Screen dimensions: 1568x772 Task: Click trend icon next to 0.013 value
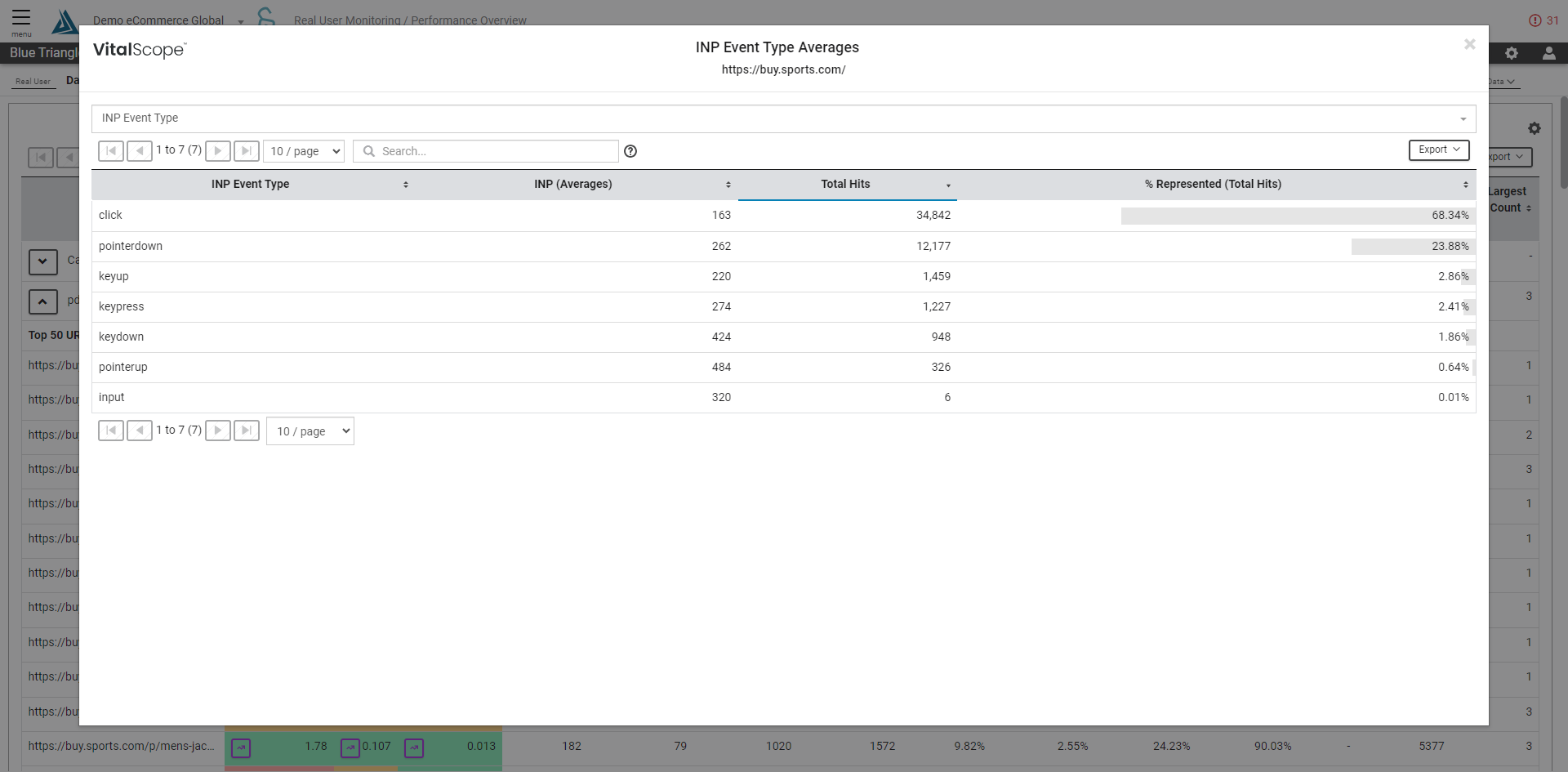414,747
